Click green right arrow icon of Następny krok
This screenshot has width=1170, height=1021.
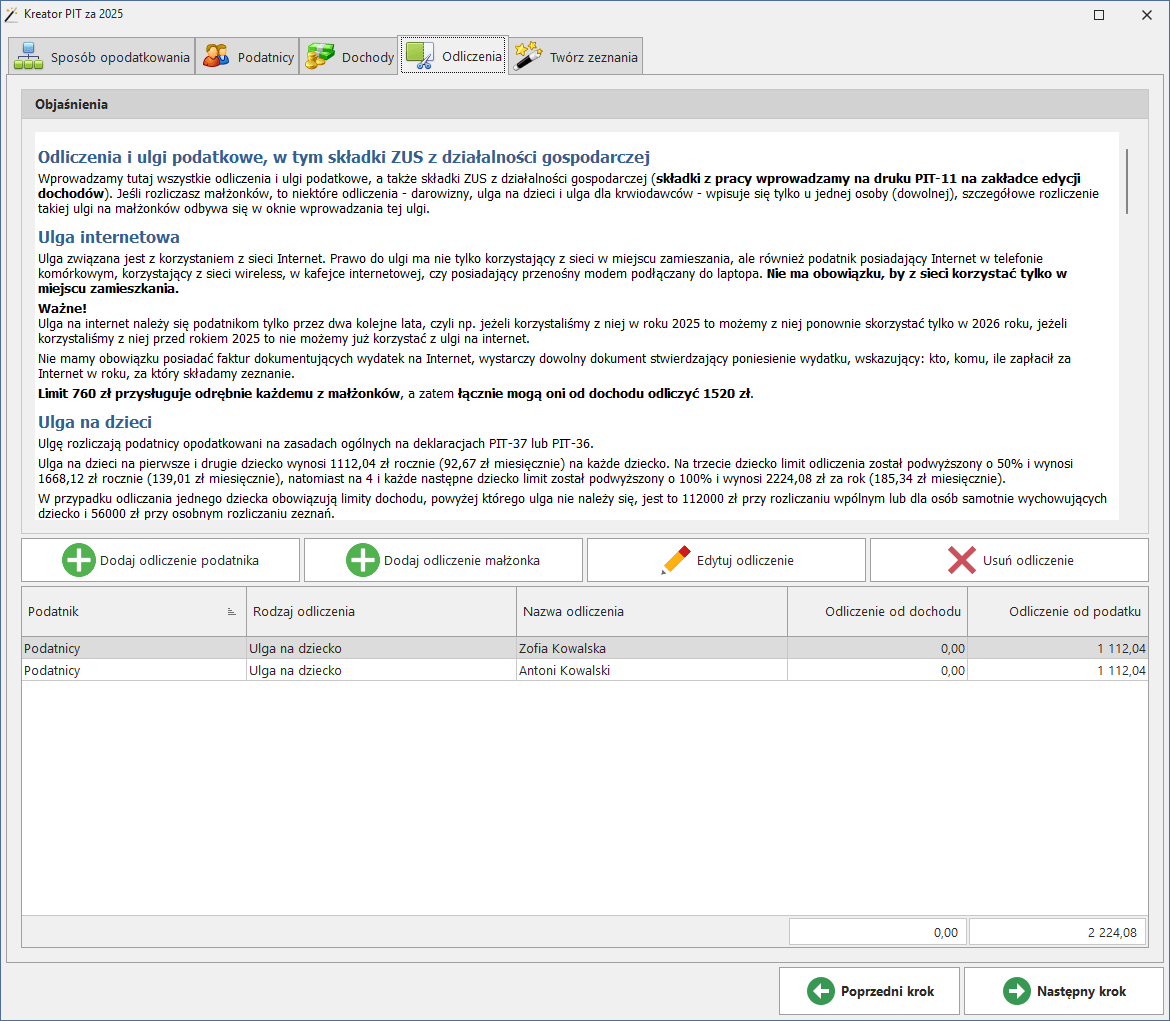pos(1016,991)
